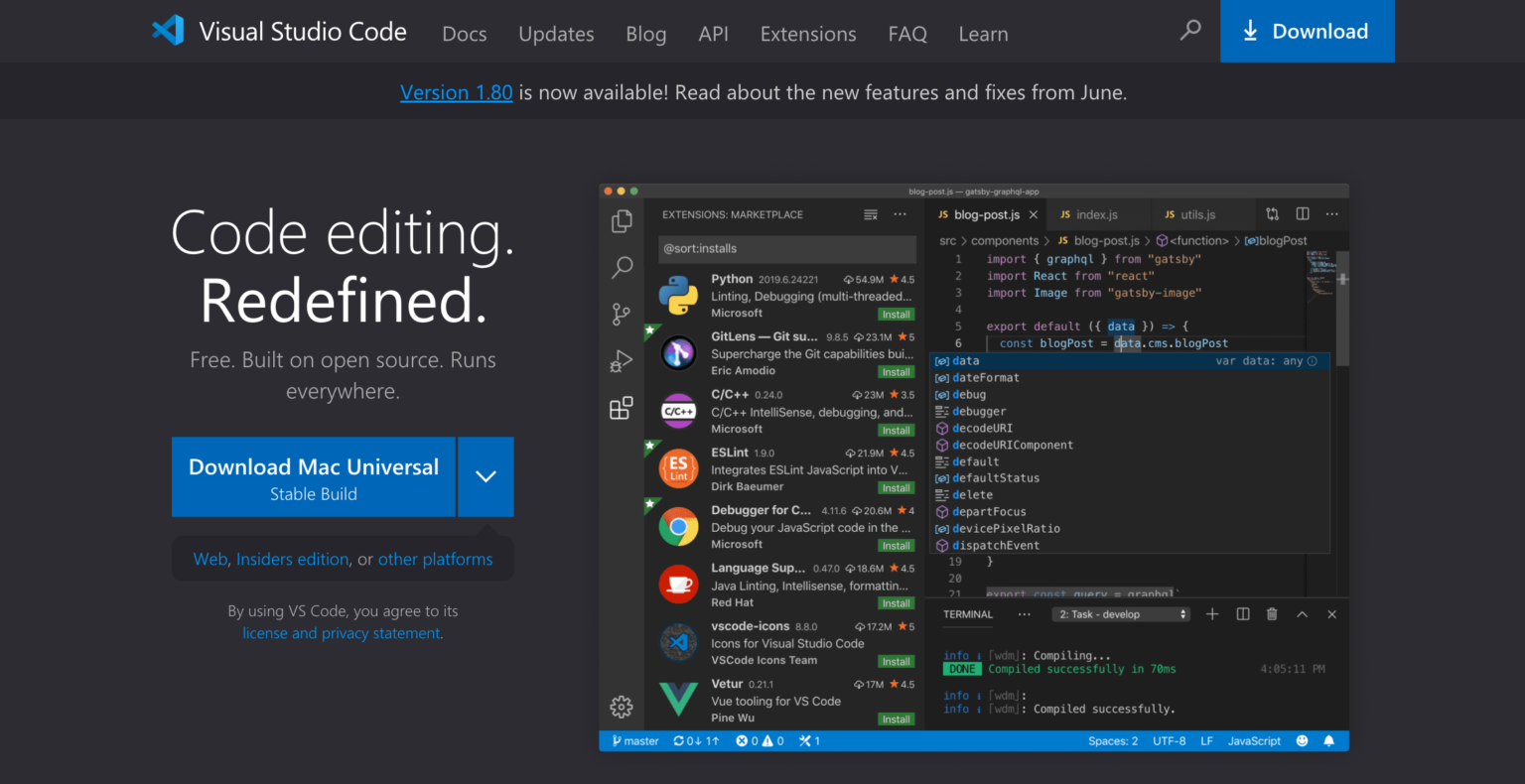
Task: Open the Manage settings gear icon
Action: 622,707
